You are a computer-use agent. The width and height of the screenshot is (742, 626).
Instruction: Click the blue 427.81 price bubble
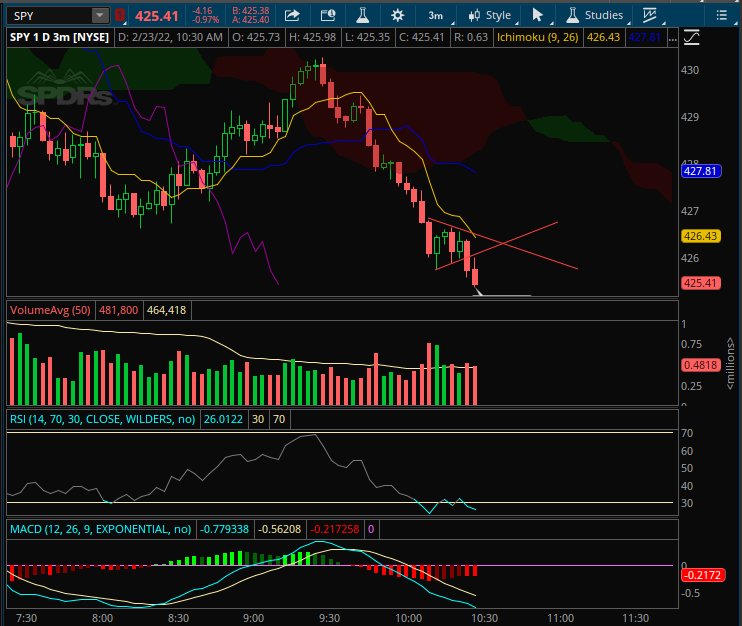coord(701,171)
